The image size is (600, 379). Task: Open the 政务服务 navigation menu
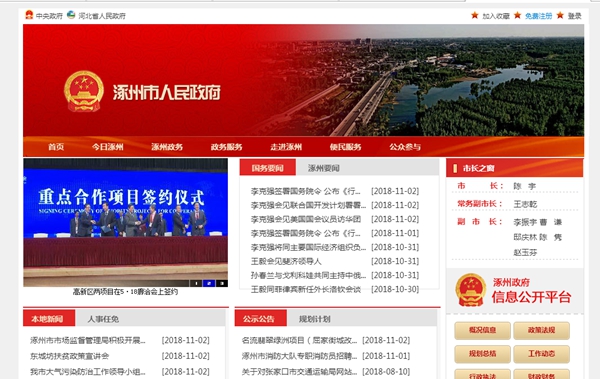pos(227,147)
